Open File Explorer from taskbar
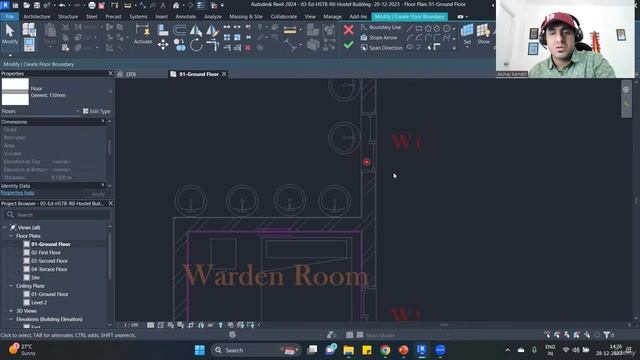 348,350
